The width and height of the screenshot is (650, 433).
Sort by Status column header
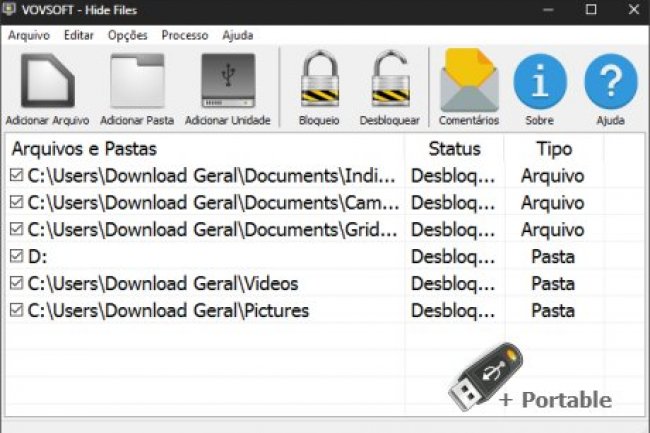pos(454,149)
